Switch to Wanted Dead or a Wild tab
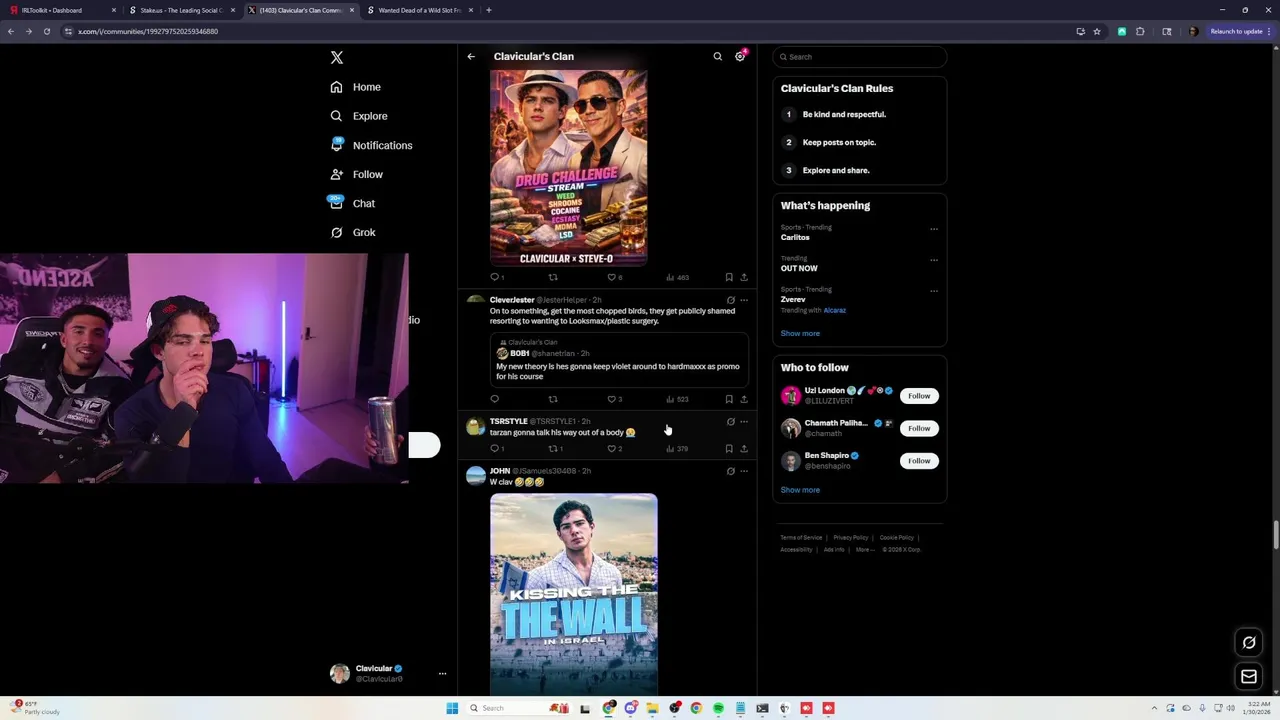This screenshot has width=1280, height=720. tap(419, 10)
